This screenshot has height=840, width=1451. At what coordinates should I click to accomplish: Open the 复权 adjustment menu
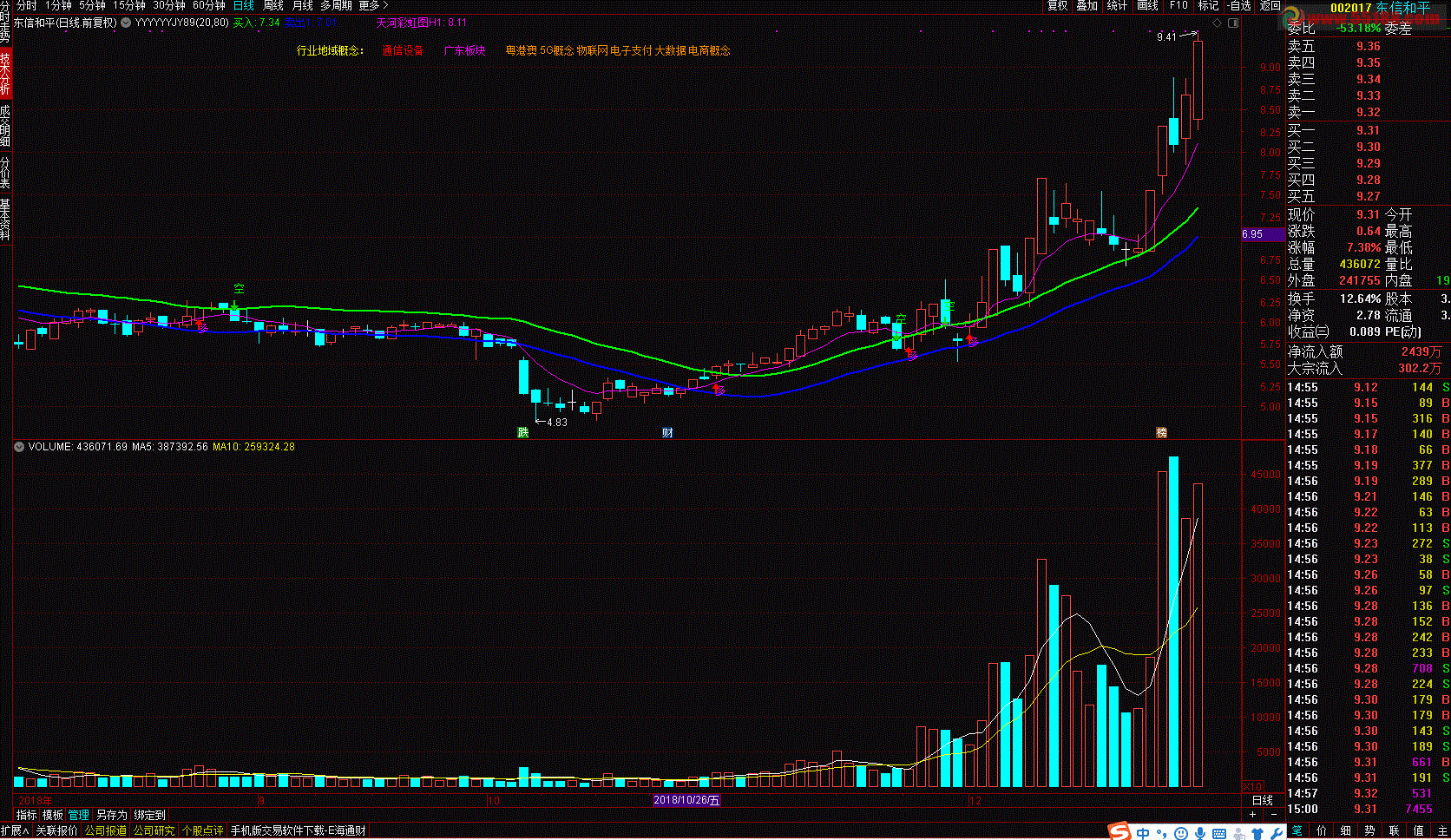click(1058, 5)
